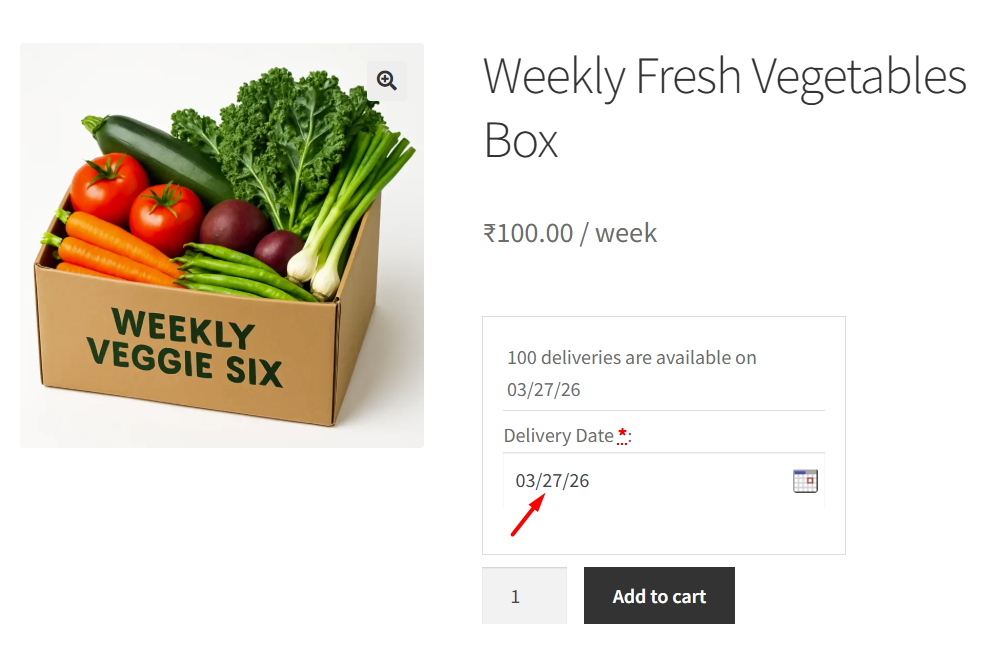988x667 pixels.
Task: Click the ₹100.00 price amount
Action: (528, 233)
